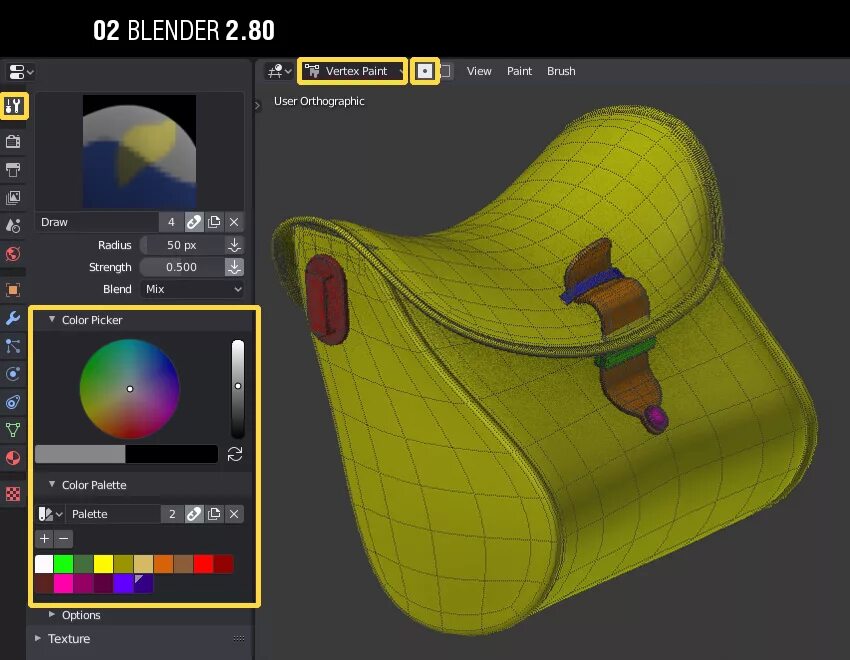Viewport: 850px width, 660px height.
Task: Open the Output properties tab
Action: pyautogui.click(x=13, y=170)
